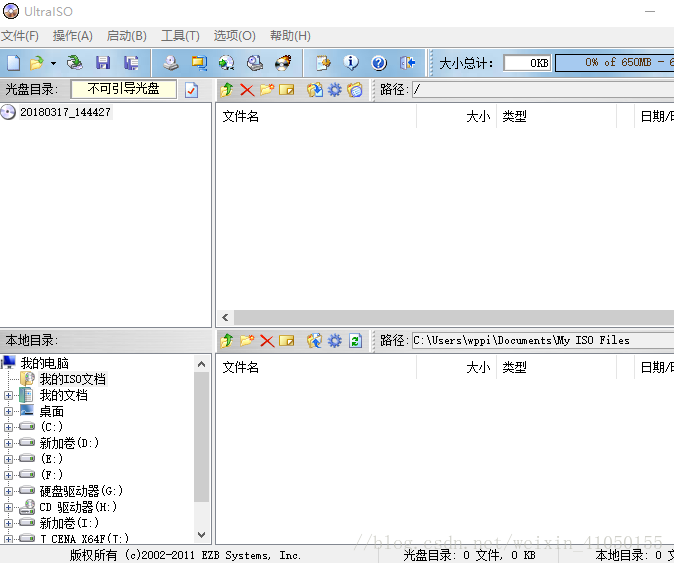Image resolution: width=674 pixels, height=563 pixels.
Task: Expand the (F:) drive node
Action: point(8,475)
